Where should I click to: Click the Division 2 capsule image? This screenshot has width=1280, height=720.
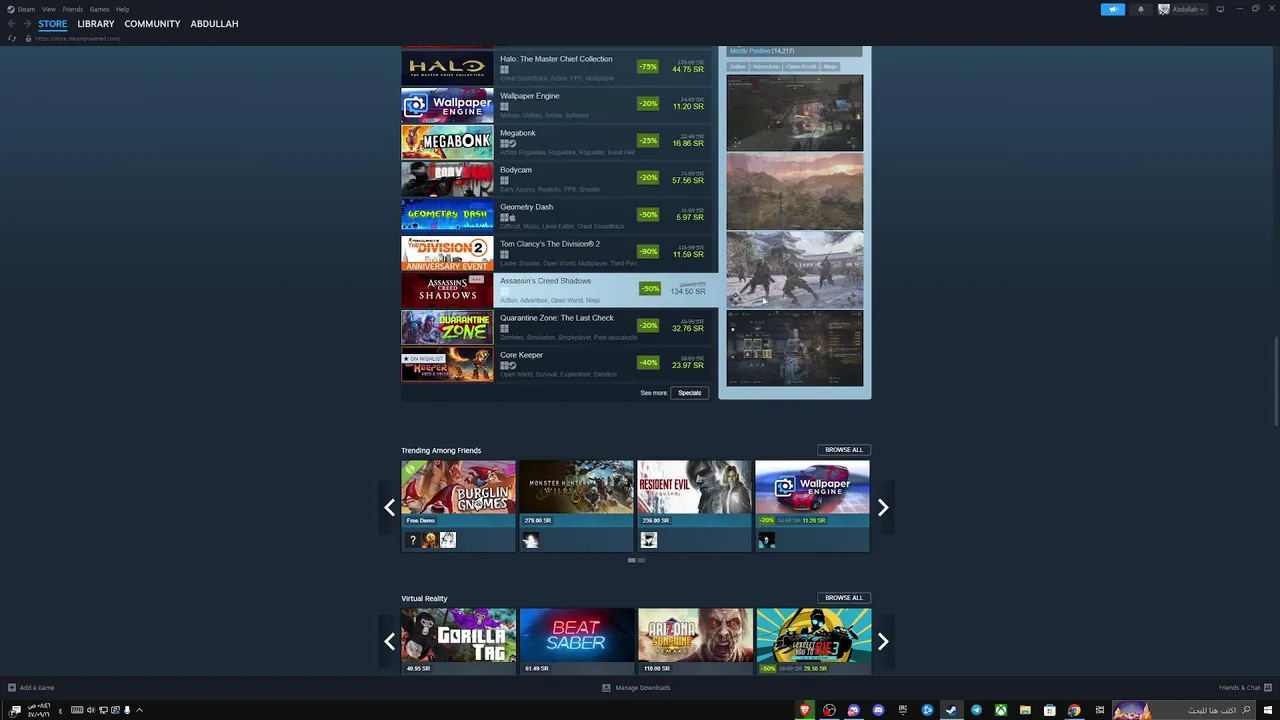point(447,253)
